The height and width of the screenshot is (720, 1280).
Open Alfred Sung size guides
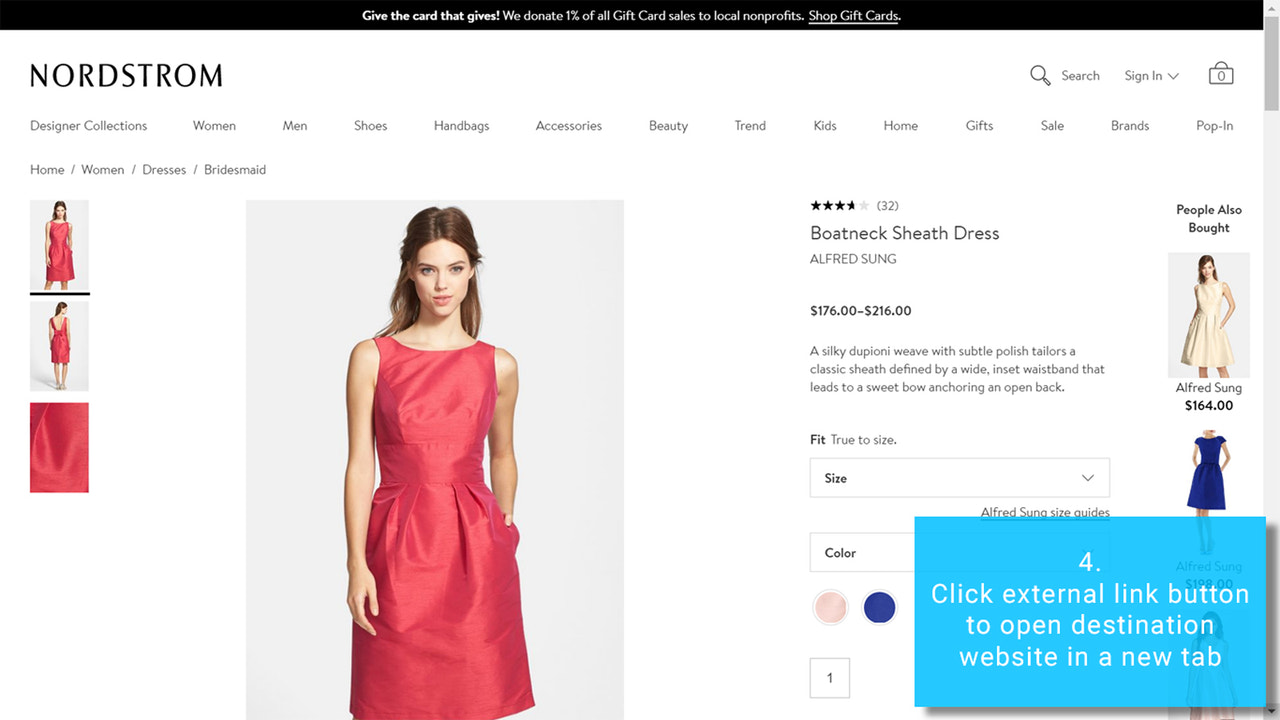pyautogui.click(x=1045, y=512)
